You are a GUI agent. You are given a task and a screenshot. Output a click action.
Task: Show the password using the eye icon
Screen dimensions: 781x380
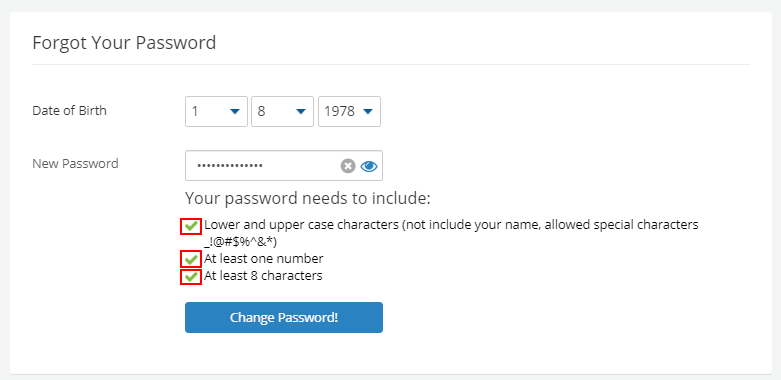369,166
